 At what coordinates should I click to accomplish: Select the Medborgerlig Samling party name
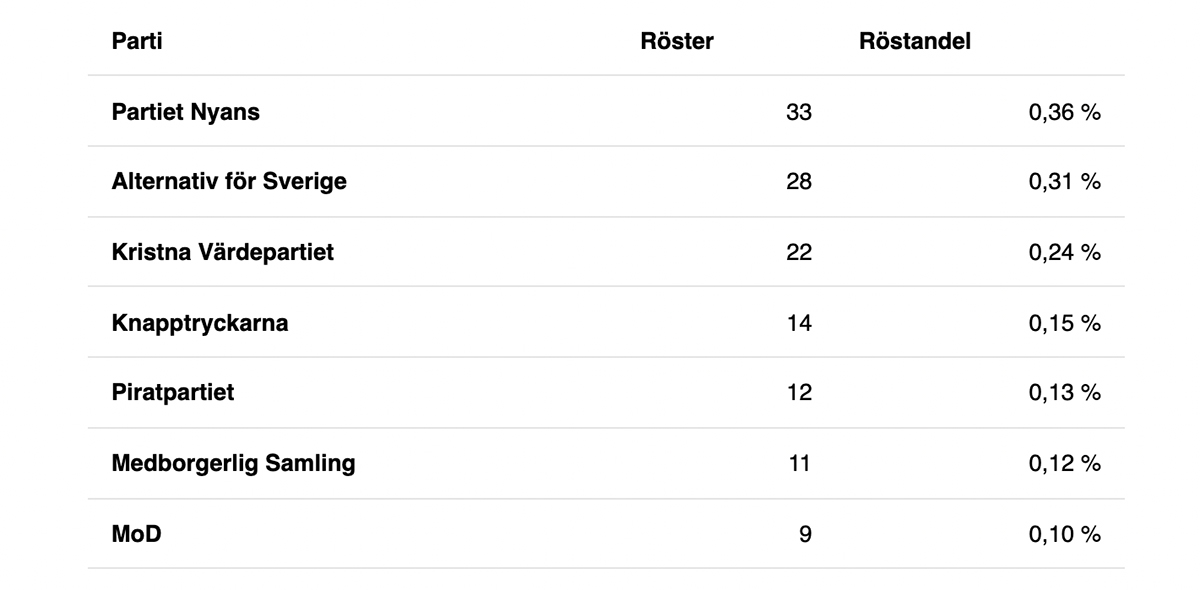pyautogui.click(x=233, y=464)
